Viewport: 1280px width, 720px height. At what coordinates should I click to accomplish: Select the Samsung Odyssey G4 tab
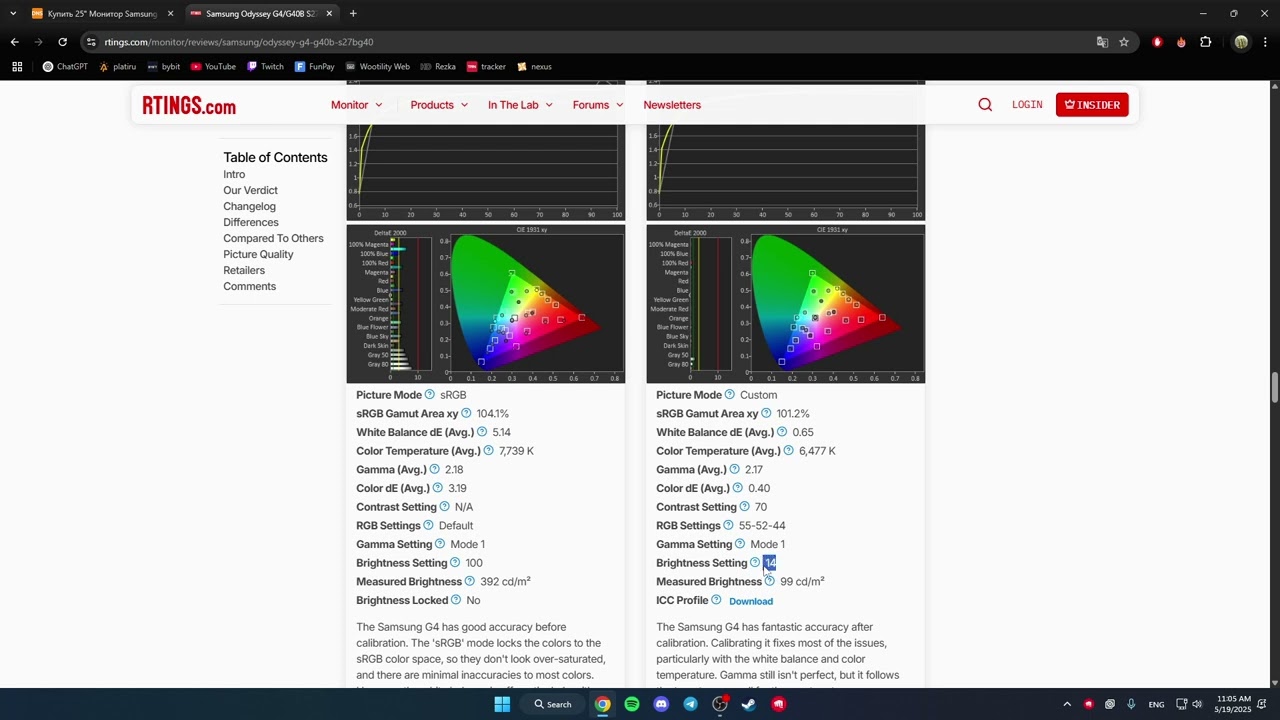(x=260, y=14)
